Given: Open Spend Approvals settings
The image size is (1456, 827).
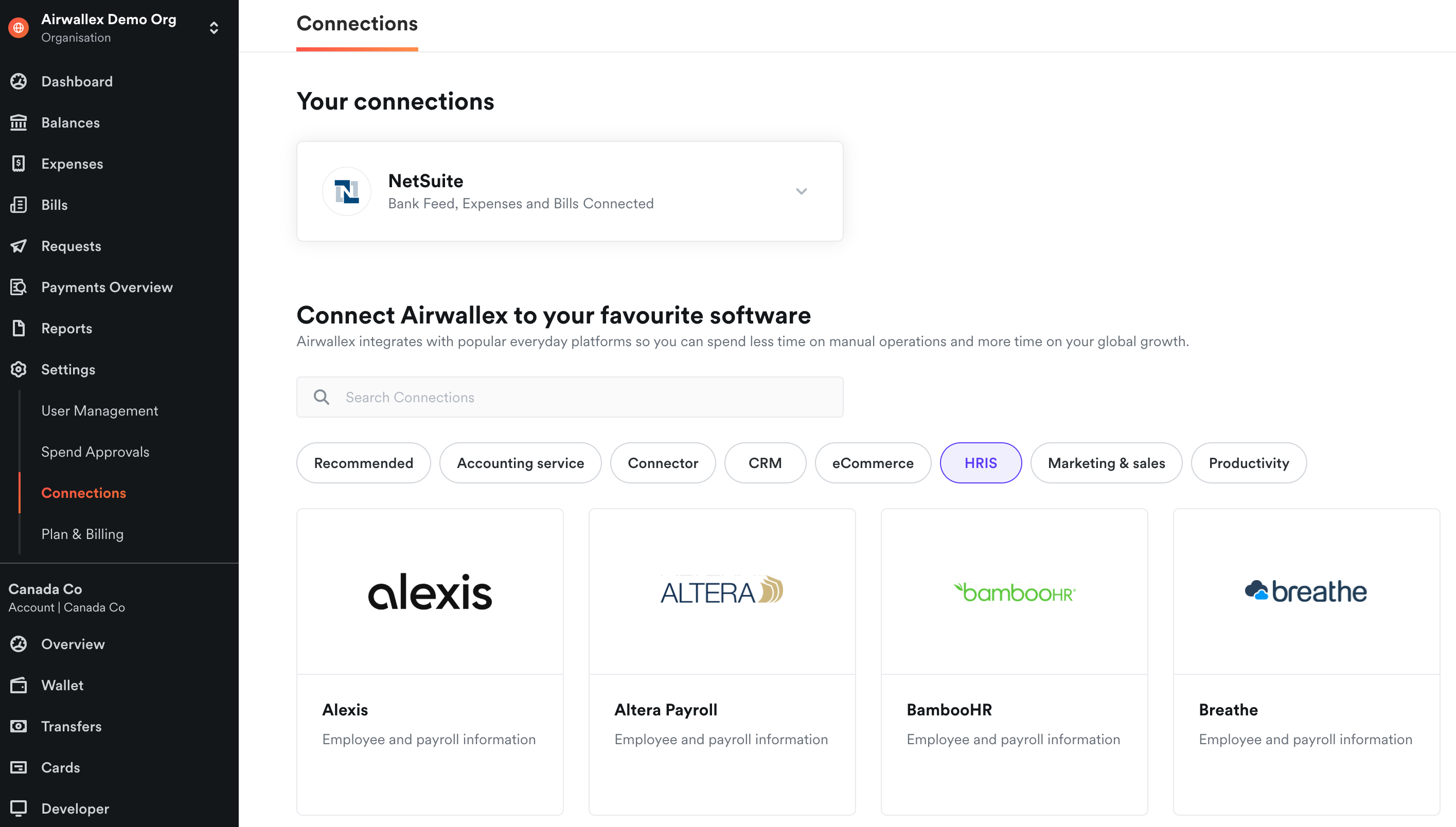Looking at the screenshot, I should (95, 452).
